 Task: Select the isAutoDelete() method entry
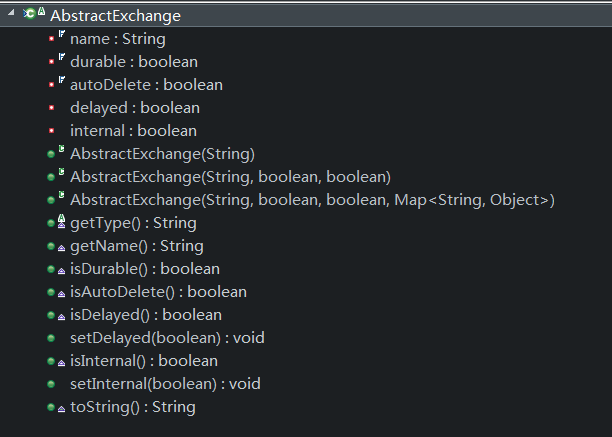(158, 292)
